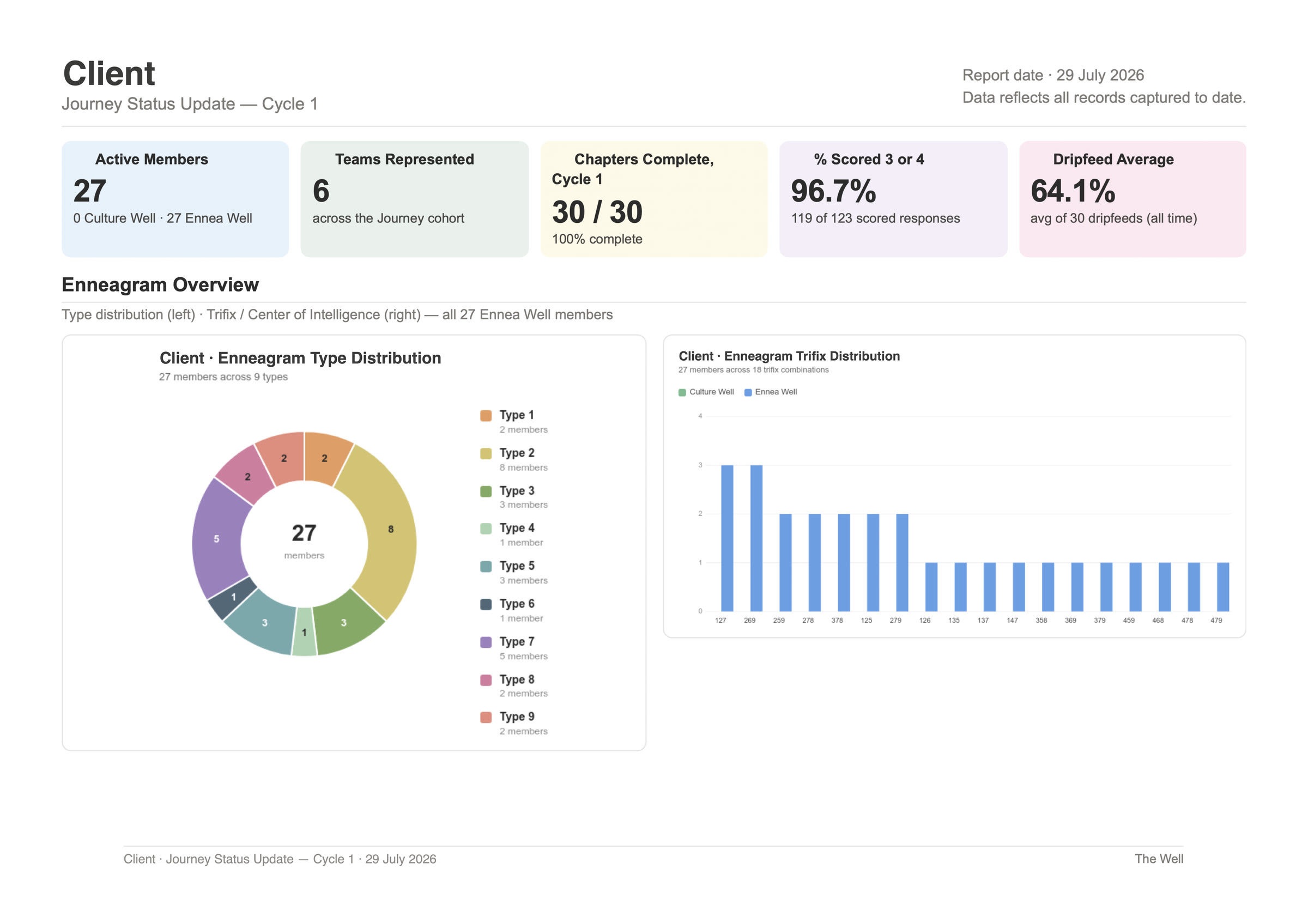Click the 'Type 7' legend label
Screen dimensions: 1308x924
(517, 642)
